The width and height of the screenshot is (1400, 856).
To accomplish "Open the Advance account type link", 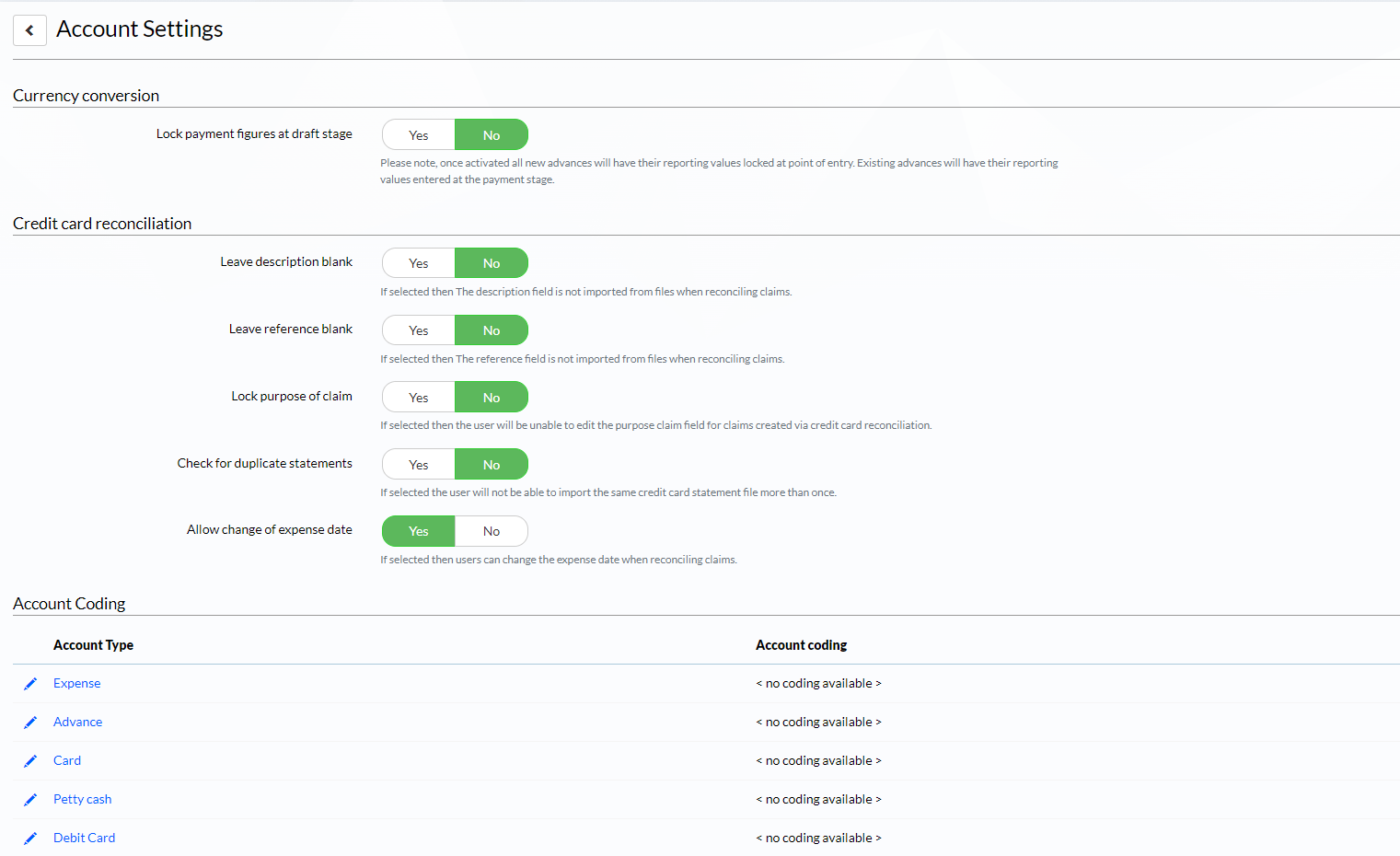I will [x=78, y=722].
